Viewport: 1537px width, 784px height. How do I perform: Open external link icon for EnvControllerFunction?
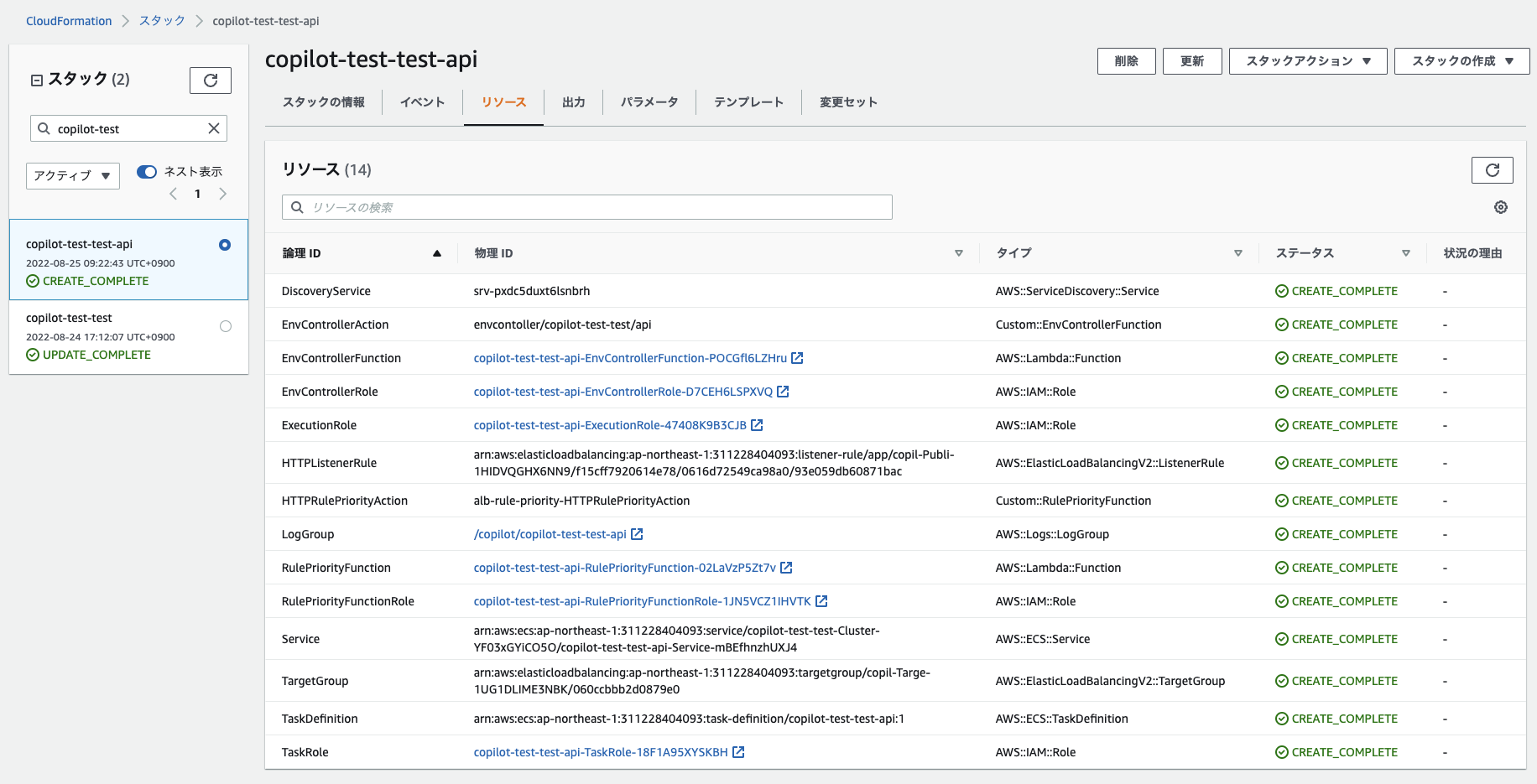click(x=797, y=358)
